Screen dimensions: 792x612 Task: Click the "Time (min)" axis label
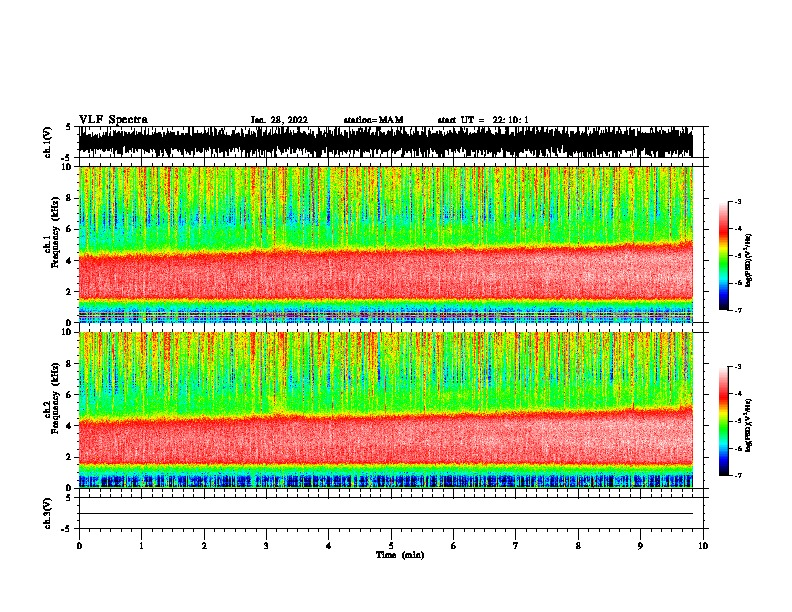click(400, 555)
